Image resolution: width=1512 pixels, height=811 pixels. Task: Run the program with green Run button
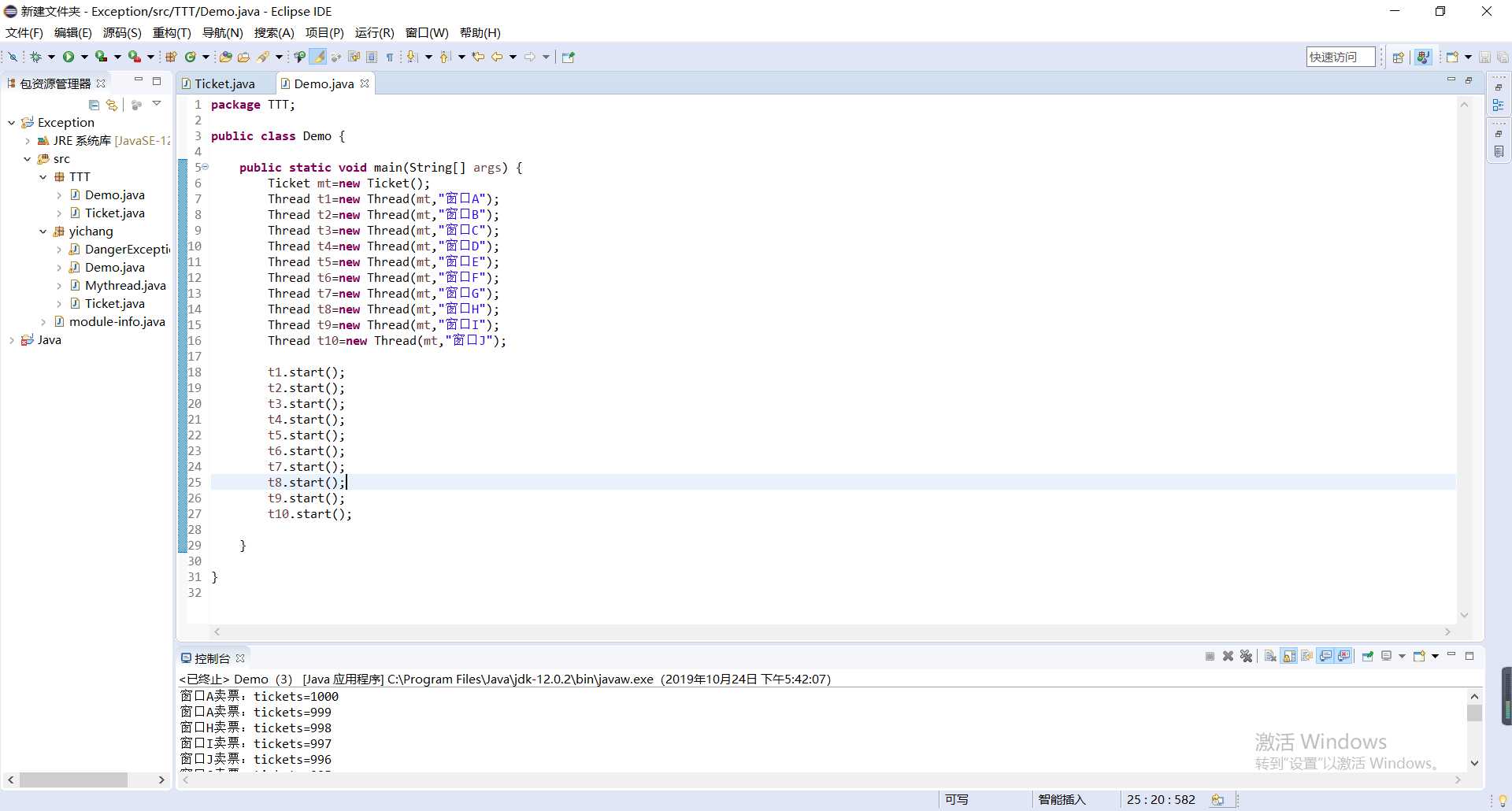coord(69,57)
